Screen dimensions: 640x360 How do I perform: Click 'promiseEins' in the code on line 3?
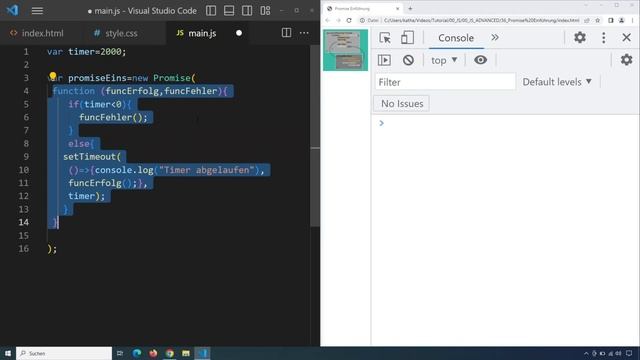click(97, 78)
